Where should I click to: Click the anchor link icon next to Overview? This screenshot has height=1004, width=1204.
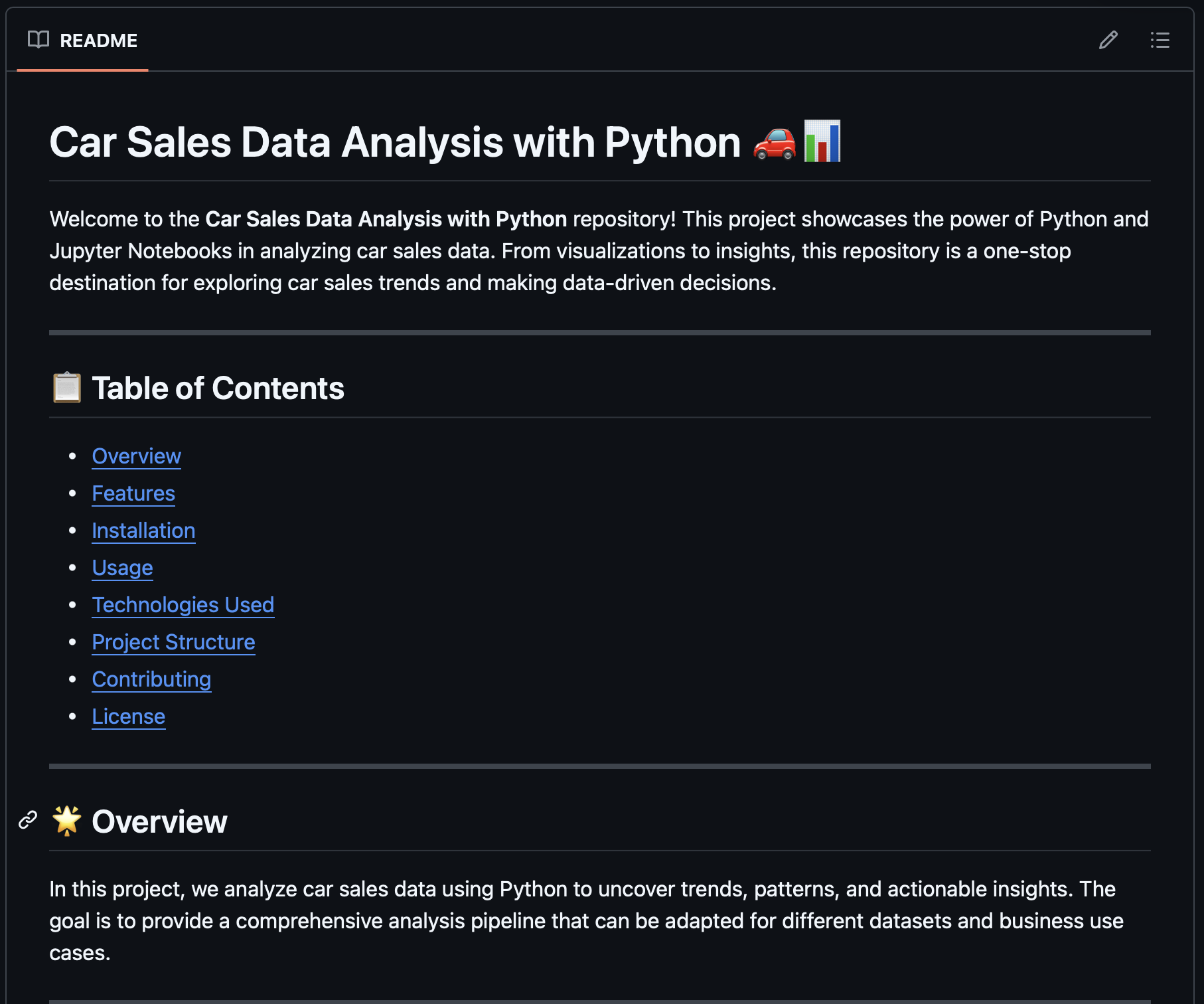click(27, 821)
